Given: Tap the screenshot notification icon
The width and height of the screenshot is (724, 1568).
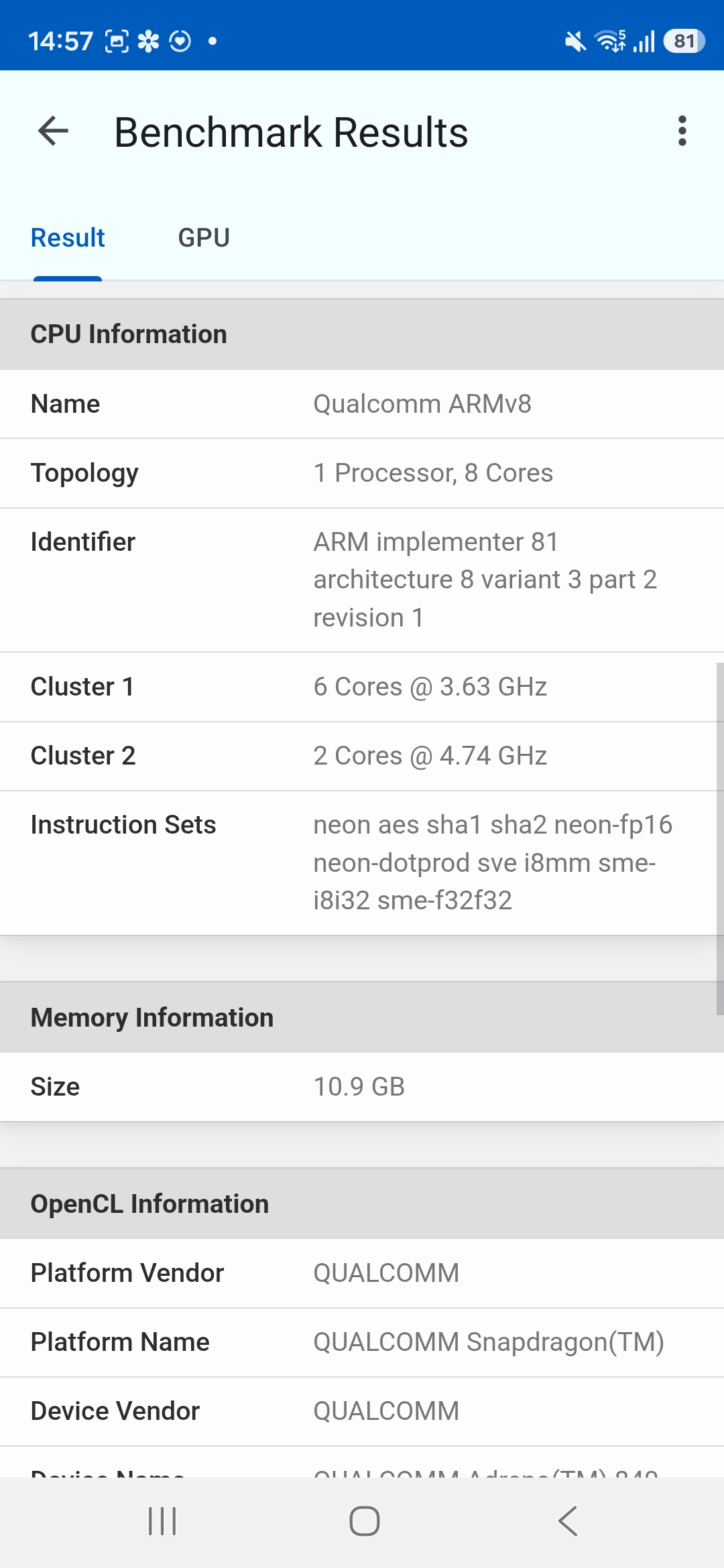Looking at the screenshot, I should pyautogui.click(x=117, y=42).
